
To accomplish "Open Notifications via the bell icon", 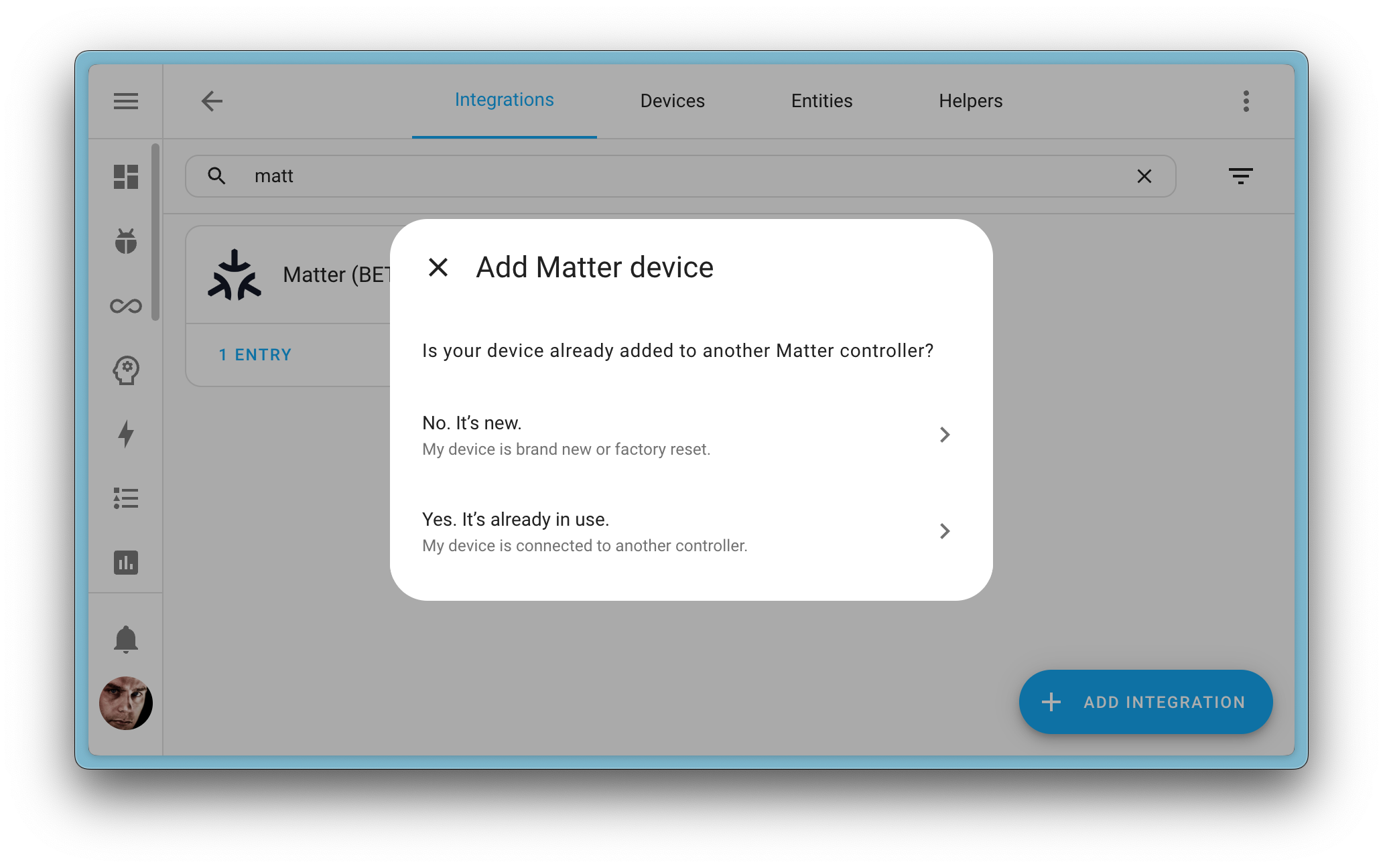I will [x=125, y=639].
